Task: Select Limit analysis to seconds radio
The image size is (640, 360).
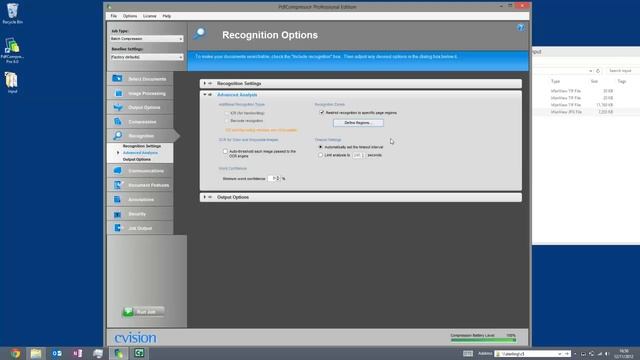Action: pos(321,155)
